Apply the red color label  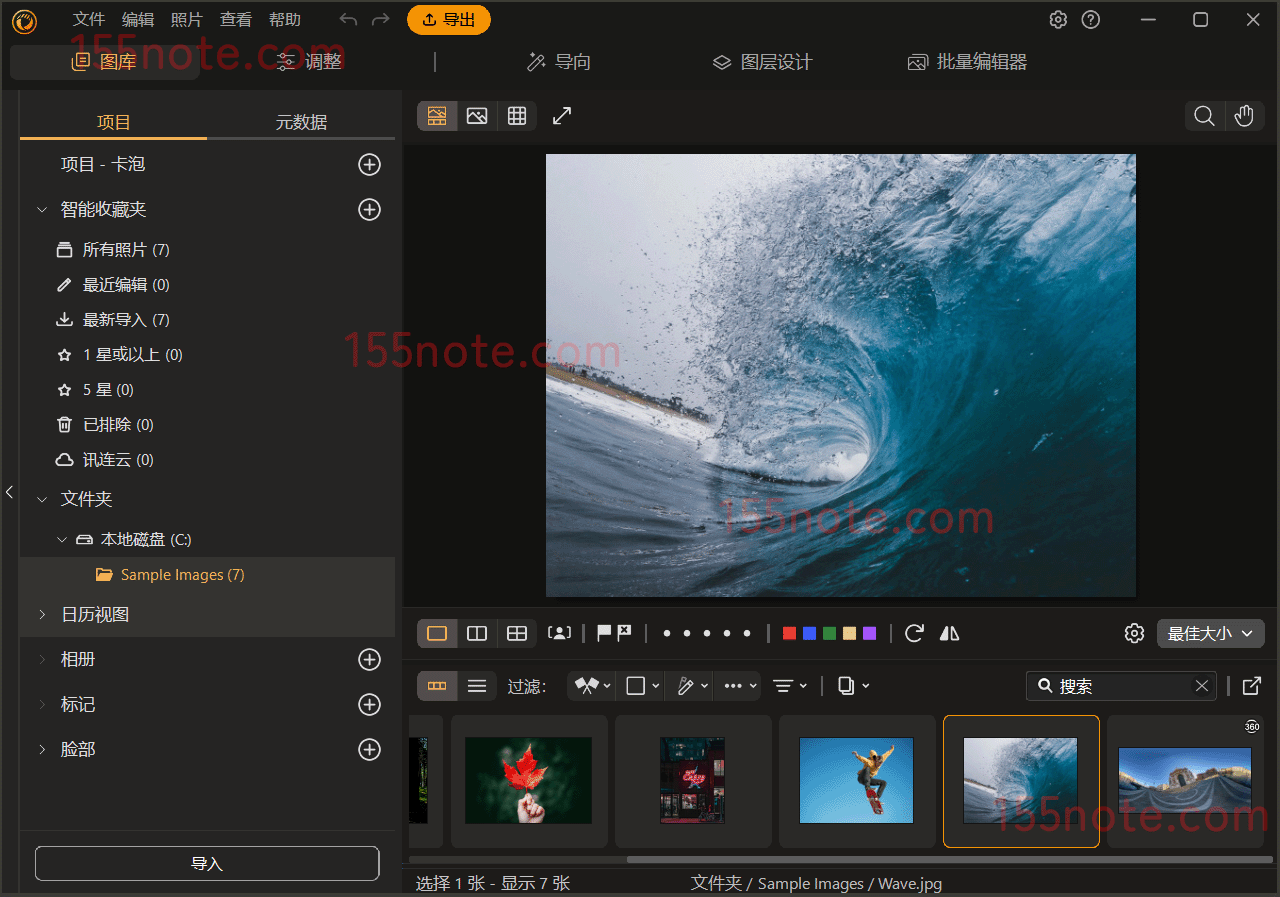789,633
